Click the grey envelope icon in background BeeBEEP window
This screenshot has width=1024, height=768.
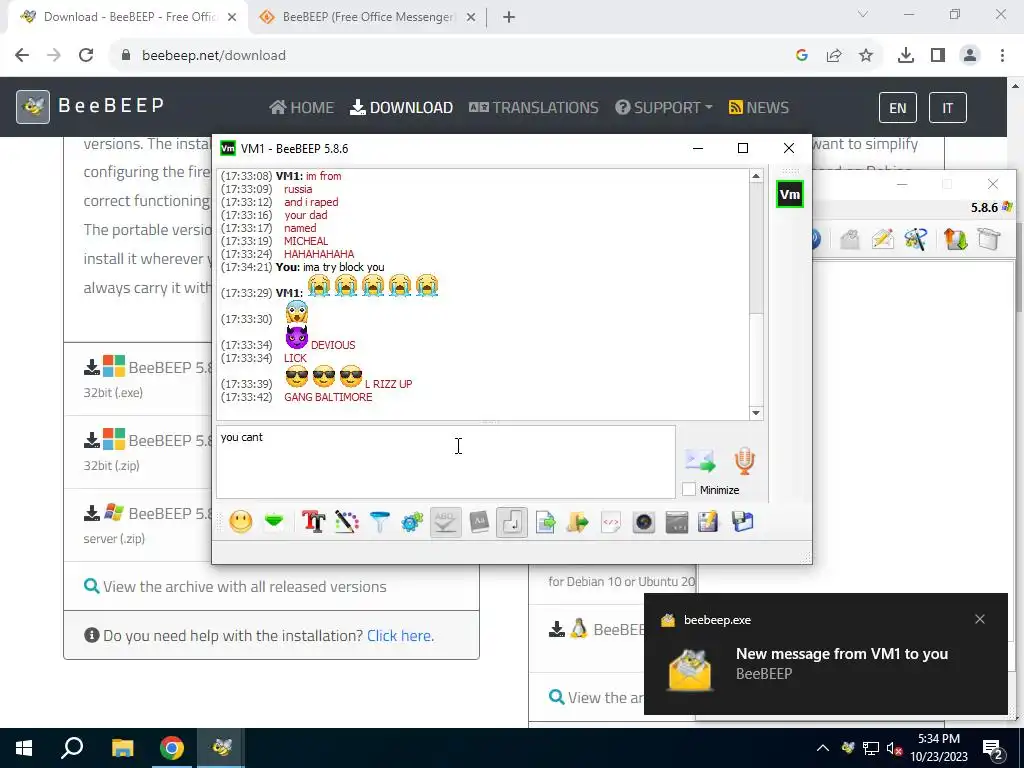click(x=850, y=240)
